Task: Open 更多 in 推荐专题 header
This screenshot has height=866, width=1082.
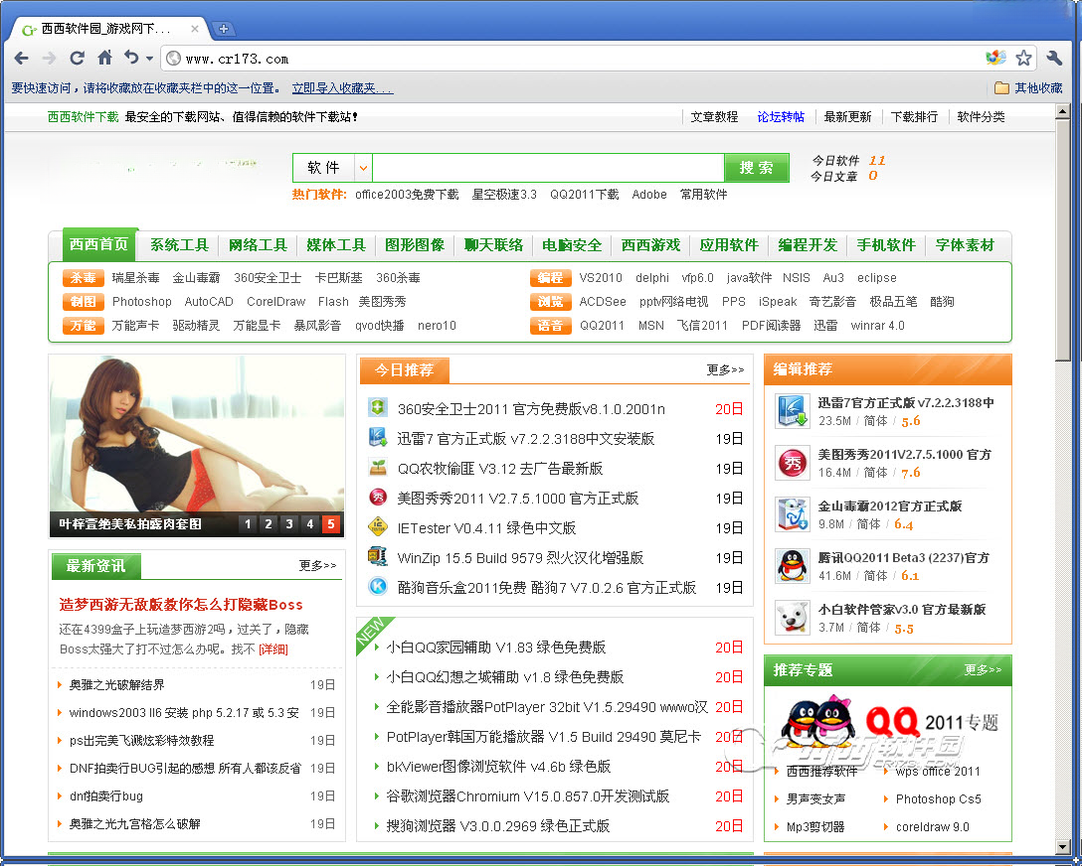Action: 983,669
